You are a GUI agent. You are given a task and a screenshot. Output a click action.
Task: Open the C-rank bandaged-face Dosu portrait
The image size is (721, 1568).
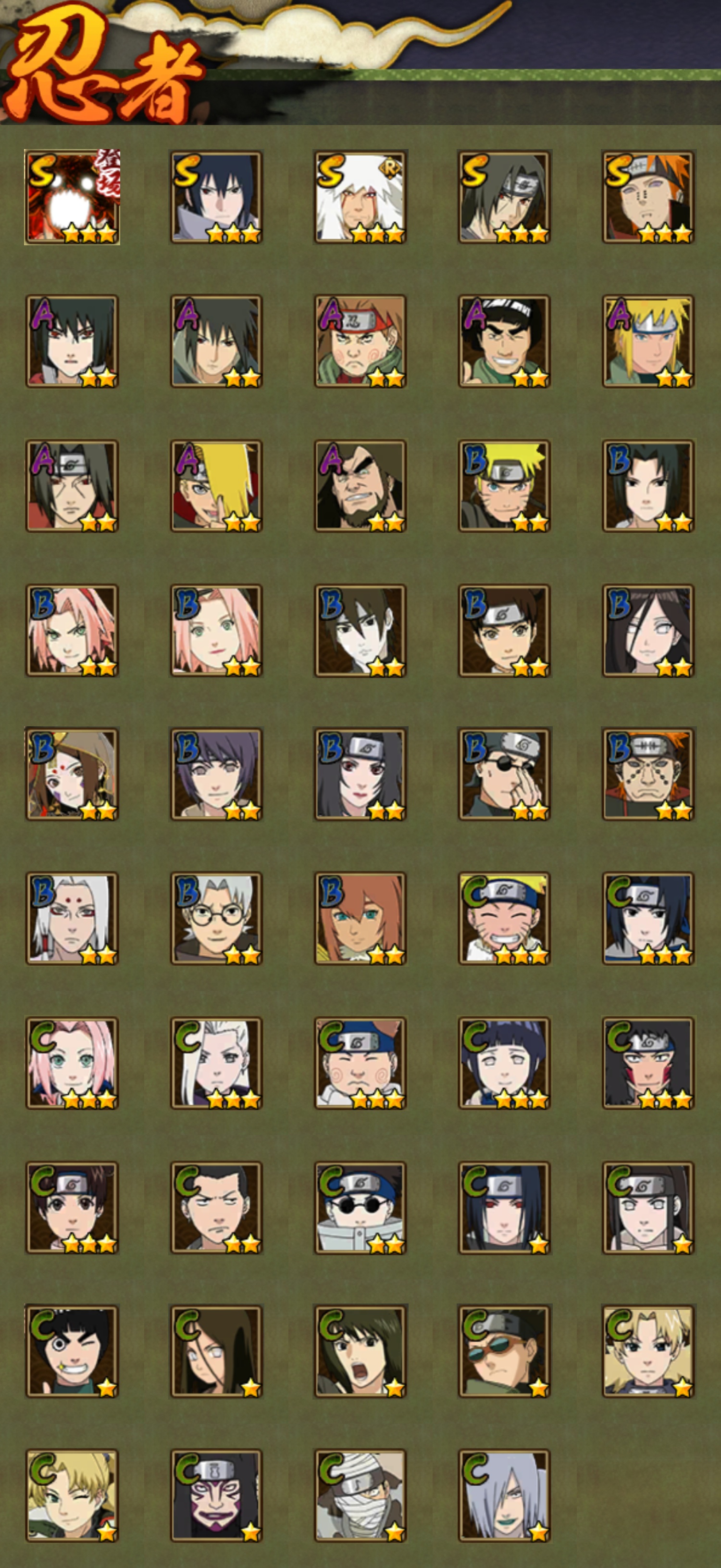point(360,1495)
